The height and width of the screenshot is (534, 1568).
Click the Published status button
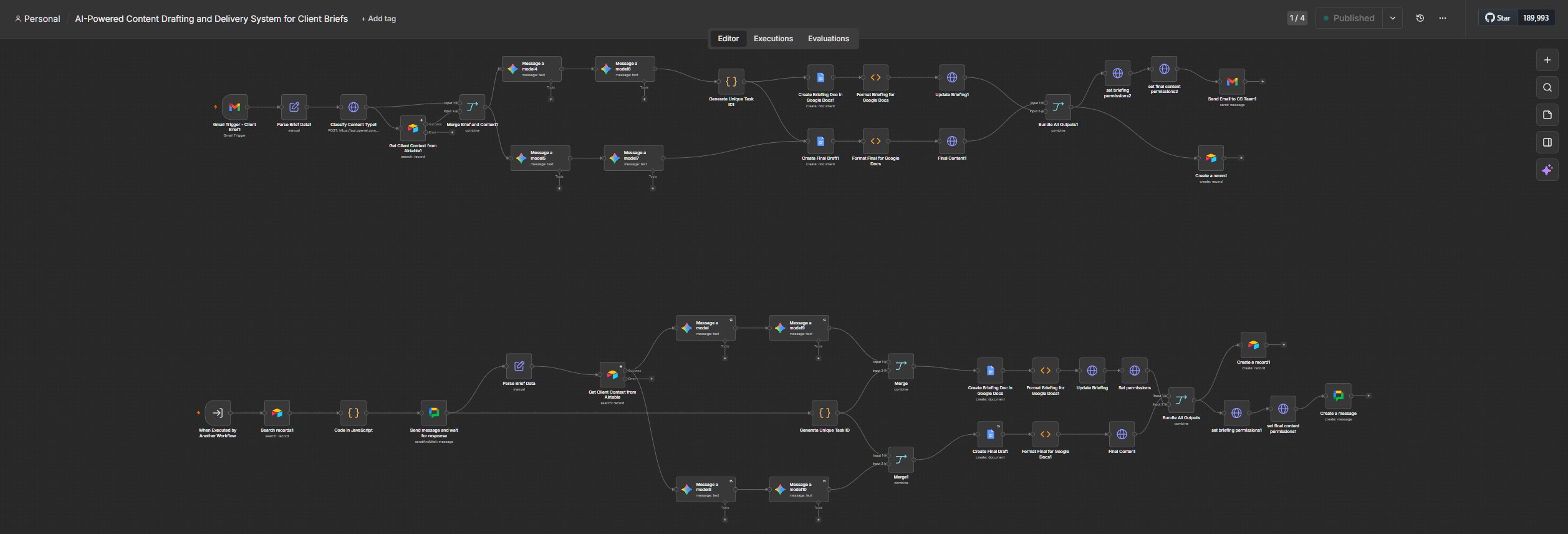click(1349, 18)
